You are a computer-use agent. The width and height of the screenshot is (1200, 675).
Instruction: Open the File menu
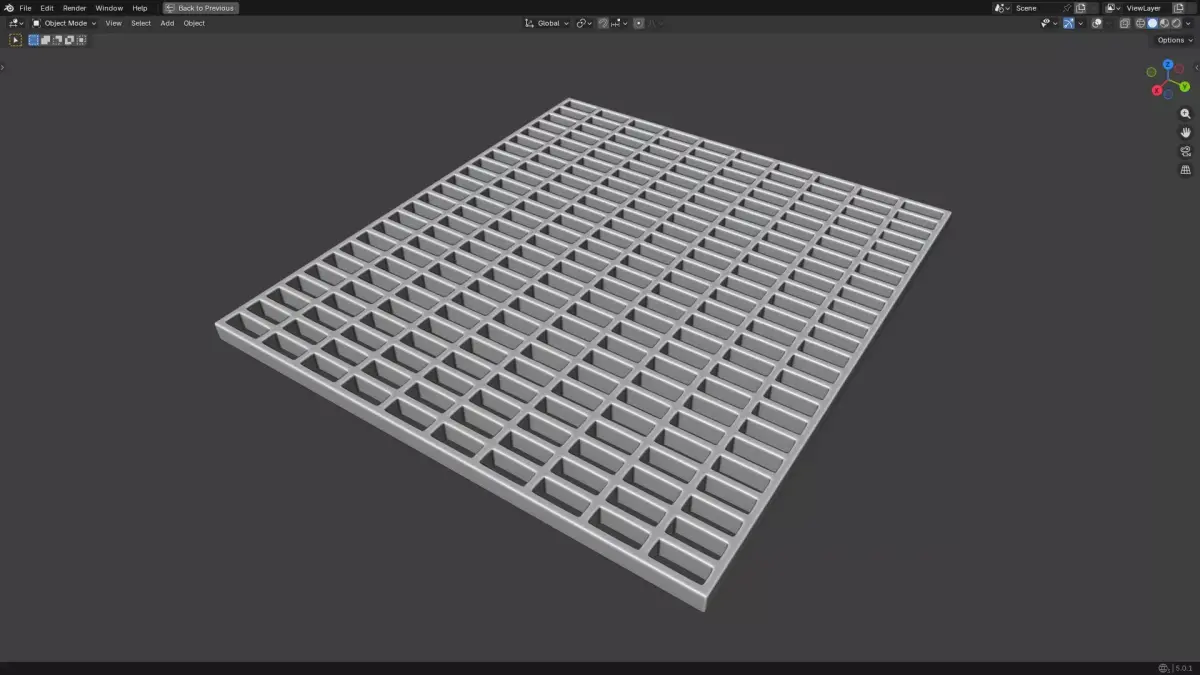[x=25, y=8]
